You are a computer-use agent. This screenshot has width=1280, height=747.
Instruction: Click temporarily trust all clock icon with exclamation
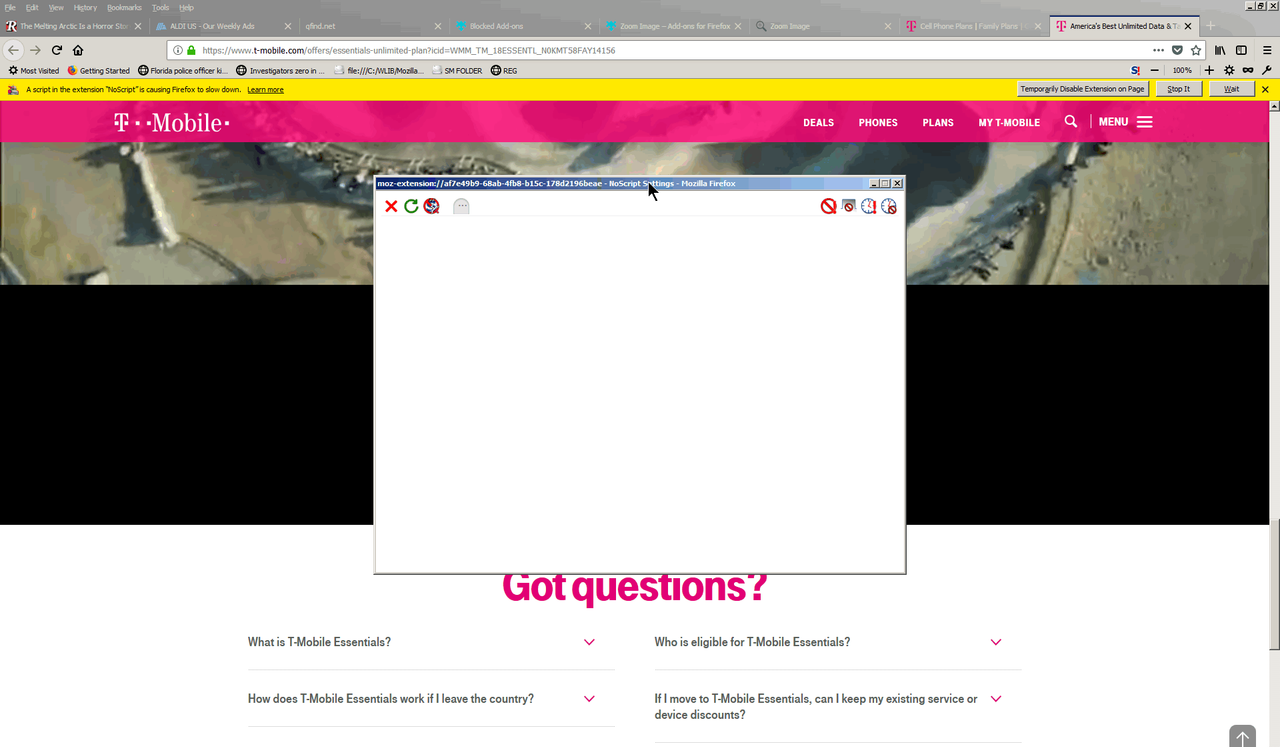(868, 206)
